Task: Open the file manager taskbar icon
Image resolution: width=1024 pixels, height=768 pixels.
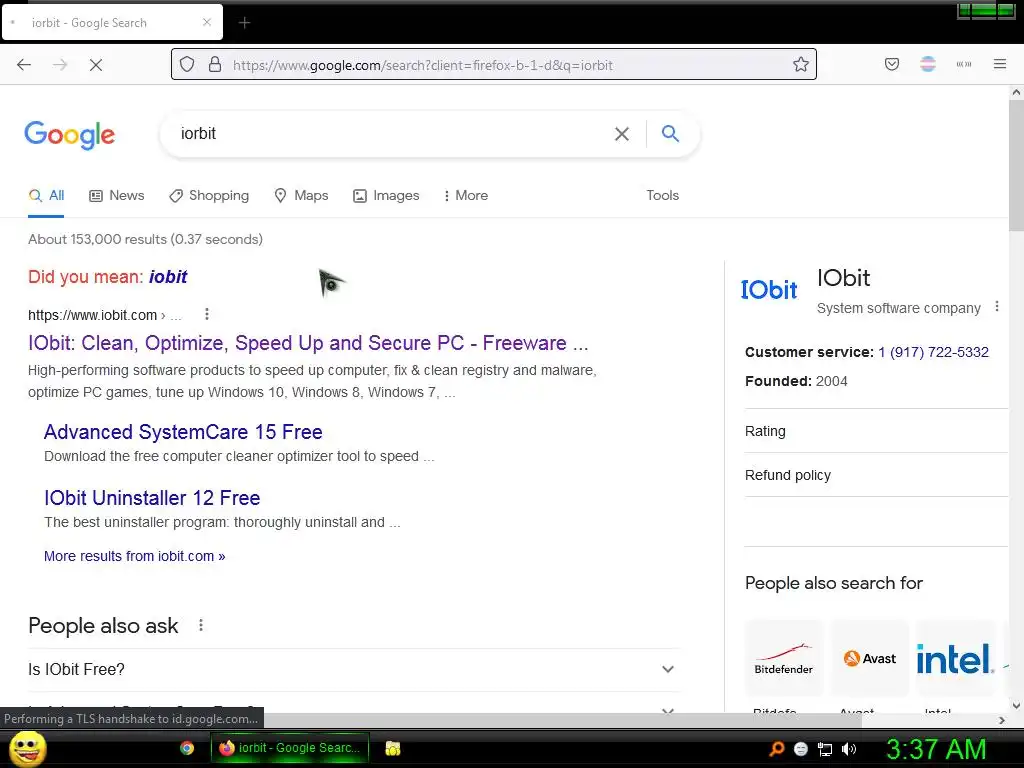Action: coord(392,748)
